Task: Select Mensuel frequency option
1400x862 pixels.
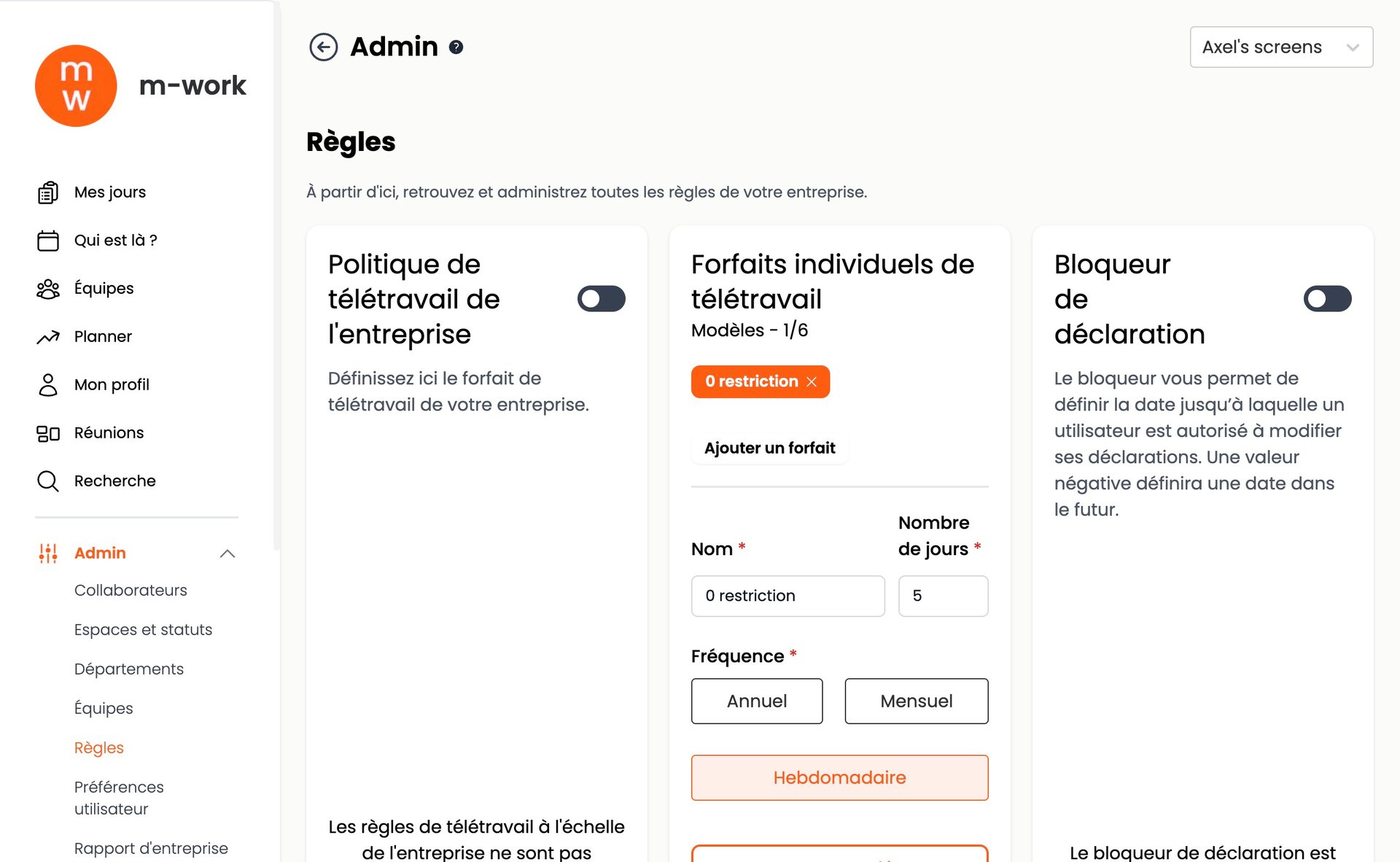Action: pyautogui.click(x=916, y=701)
